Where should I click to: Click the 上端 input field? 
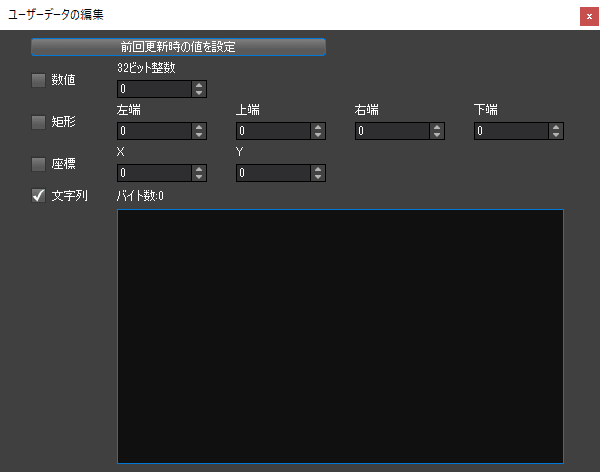click(273, 131)
